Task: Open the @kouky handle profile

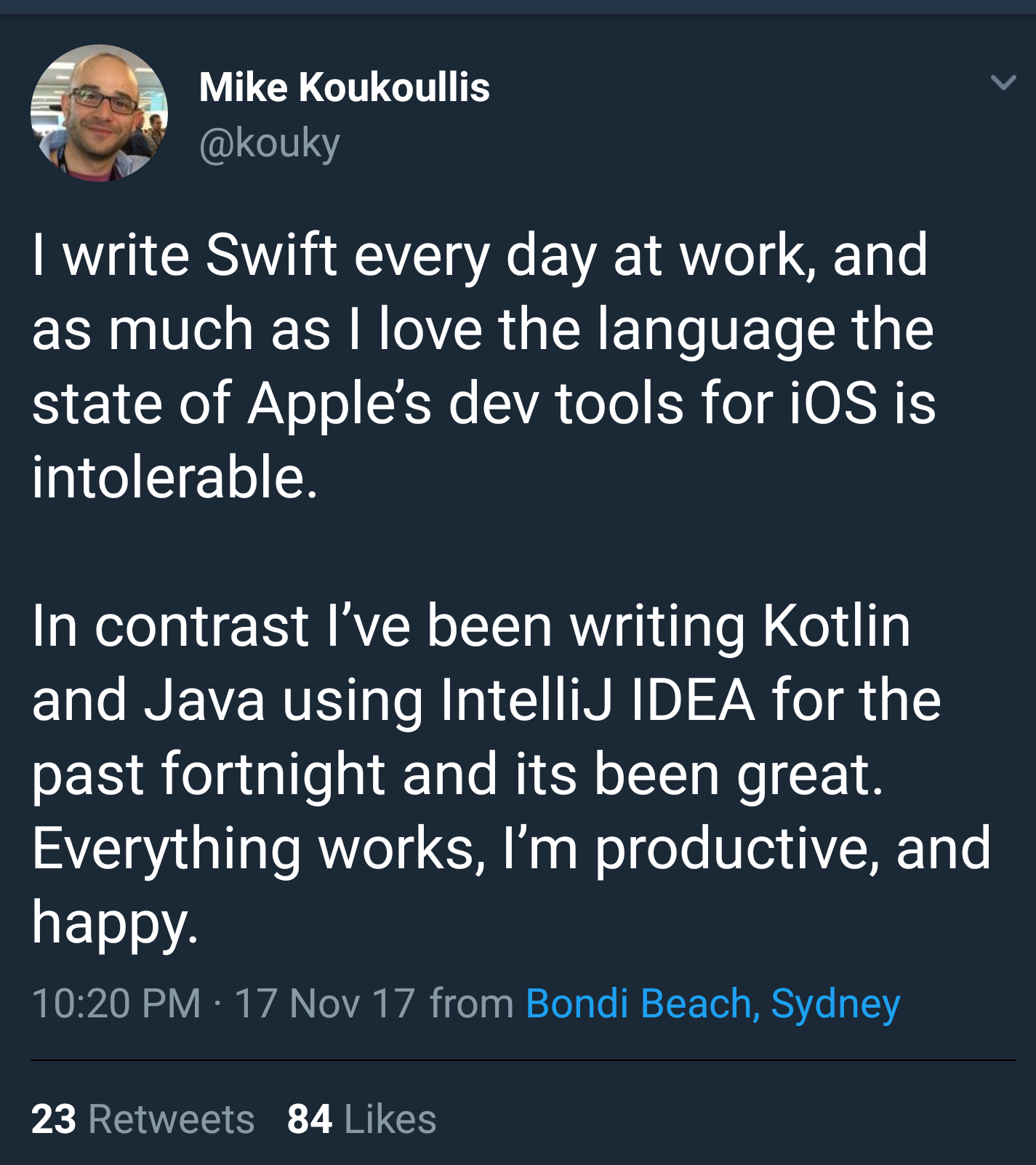Action: (x=269, y=143)
